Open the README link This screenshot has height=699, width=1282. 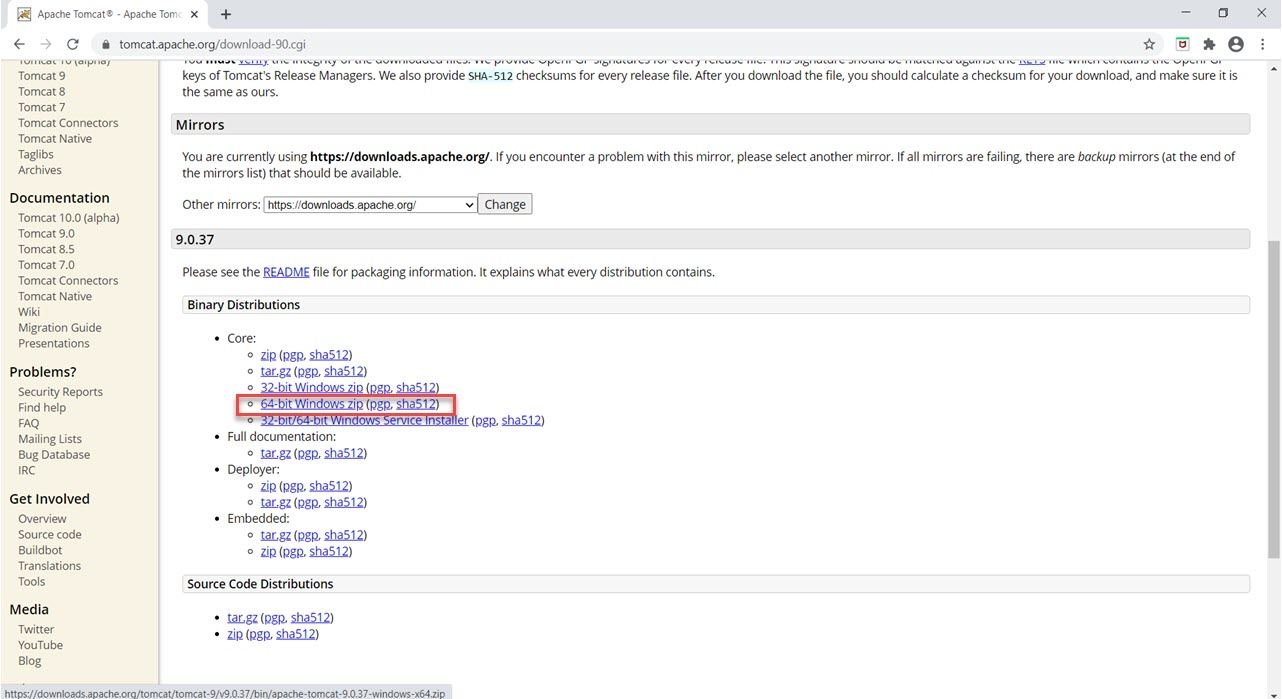[286, 272]
